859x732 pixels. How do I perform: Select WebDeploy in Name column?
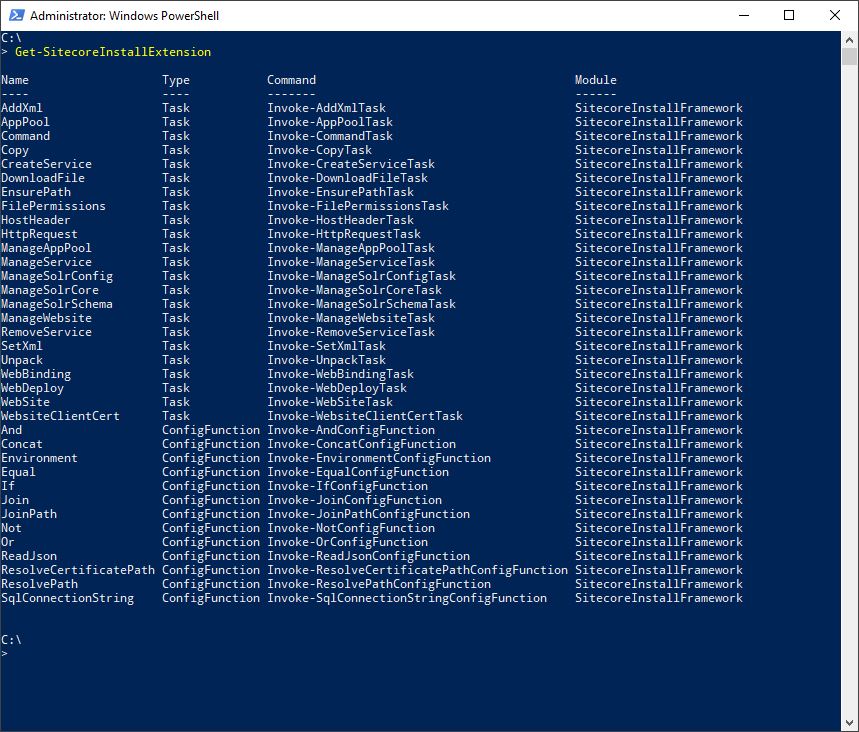coord(32,388)
